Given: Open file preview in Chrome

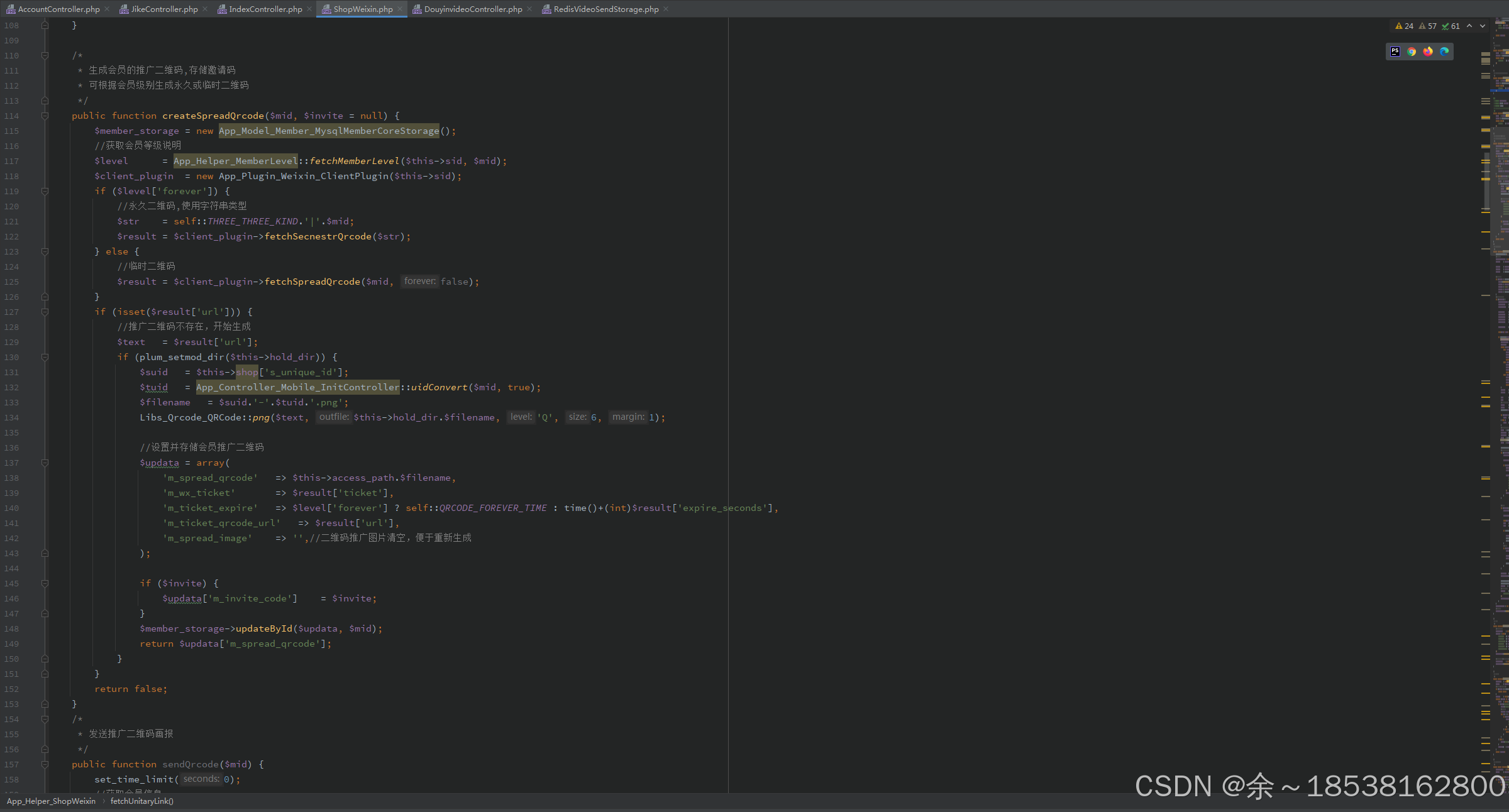Looking at the screenshot, I should pos(1412,52).
